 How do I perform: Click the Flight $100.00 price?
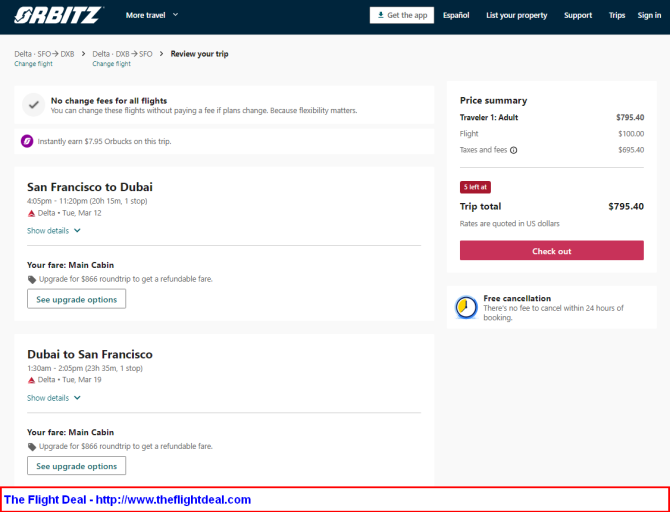coord(631,134)
